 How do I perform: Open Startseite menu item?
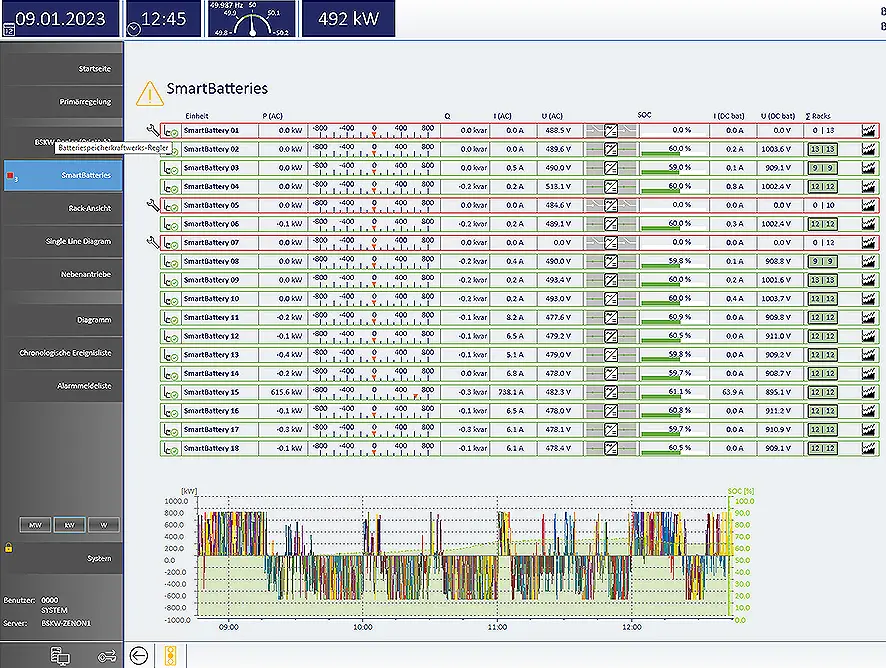[63, 69]
